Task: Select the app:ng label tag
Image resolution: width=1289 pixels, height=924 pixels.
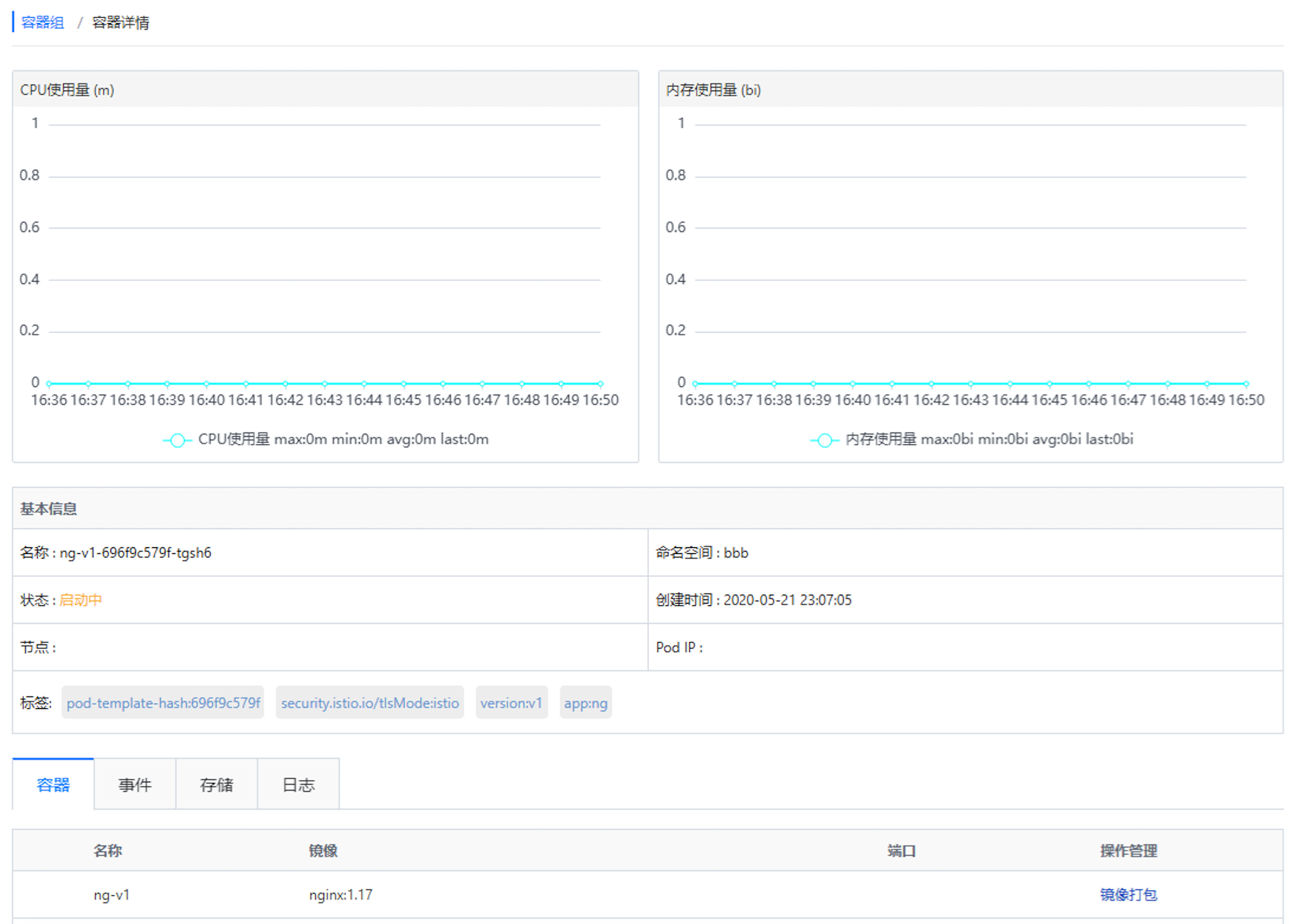Action: 585,703
